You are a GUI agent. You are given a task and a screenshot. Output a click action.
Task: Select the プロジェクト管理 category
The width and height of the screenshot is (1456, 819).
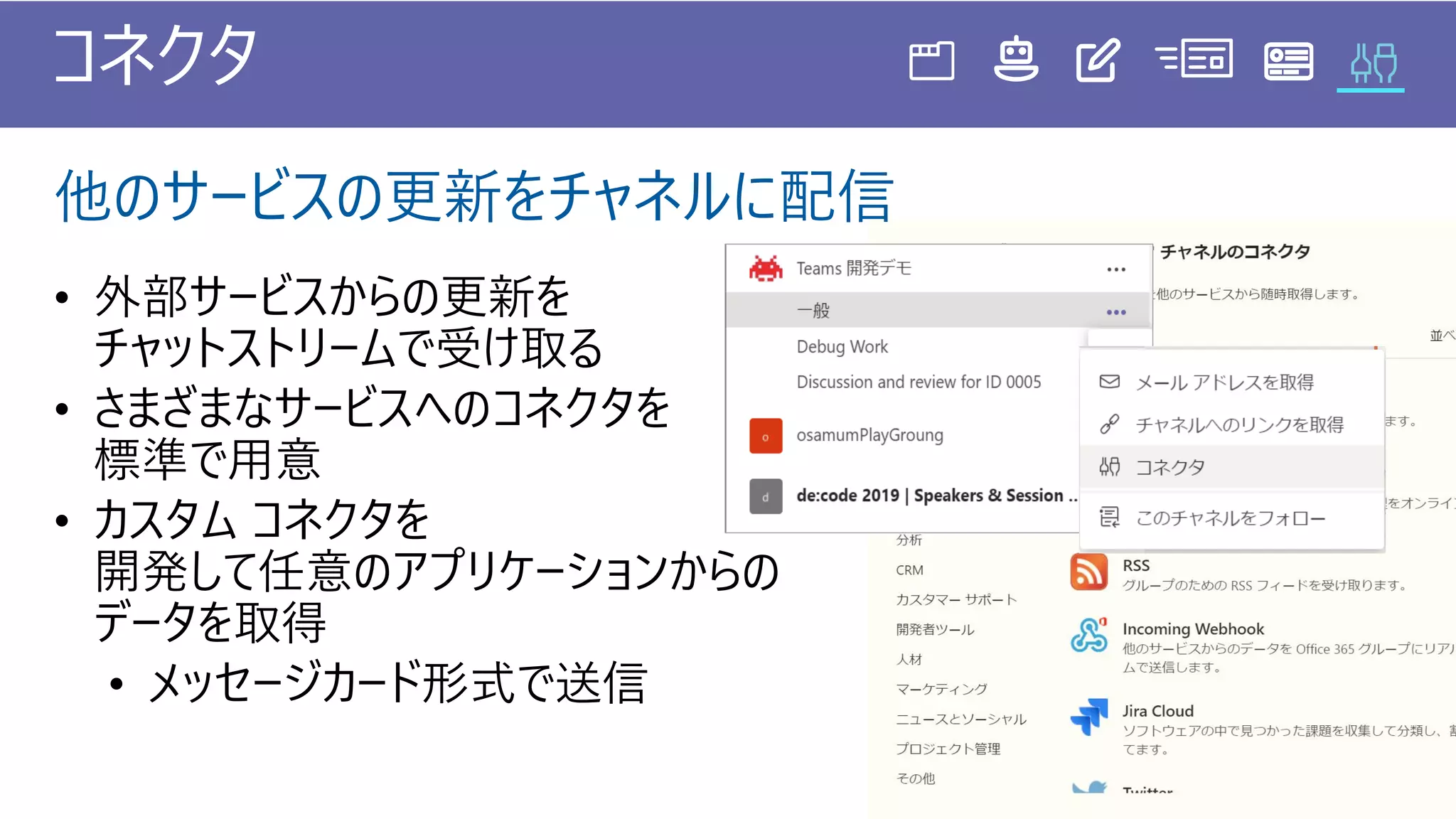(948, 749)
